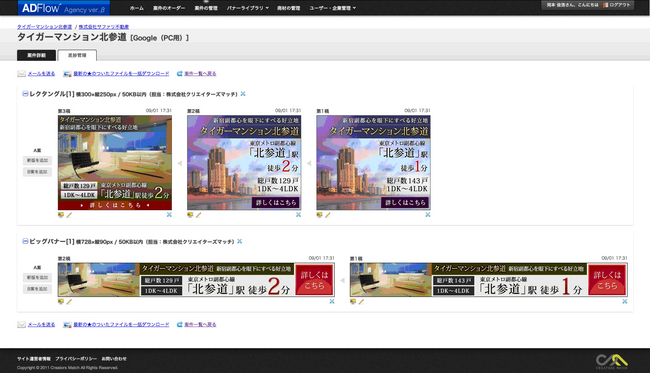
Task: Open the 第3稿 living room rectangle banner thumbnail
Action: [x=115, y=162]
